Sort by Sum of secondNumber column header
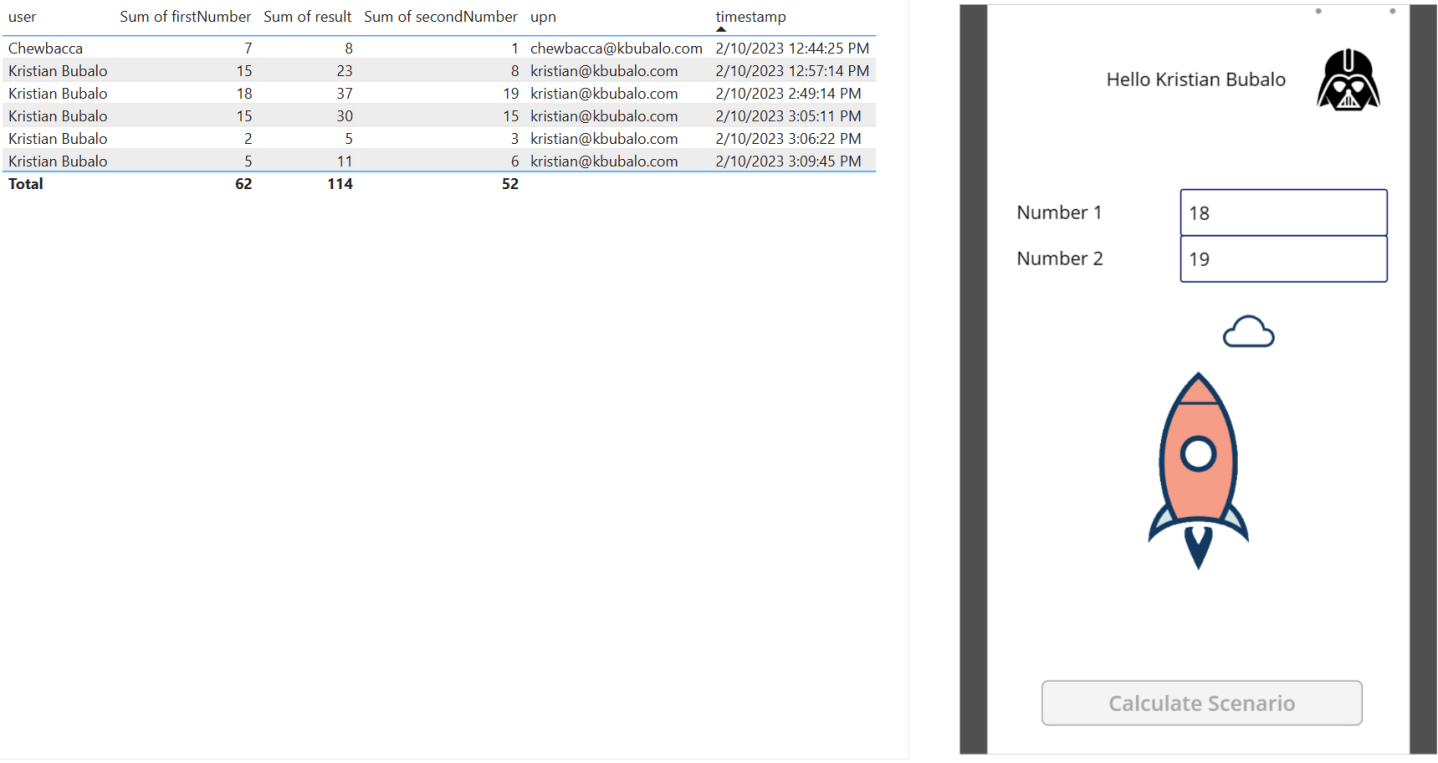Screen dimensions: 1438x763 (x=441, y=17)
